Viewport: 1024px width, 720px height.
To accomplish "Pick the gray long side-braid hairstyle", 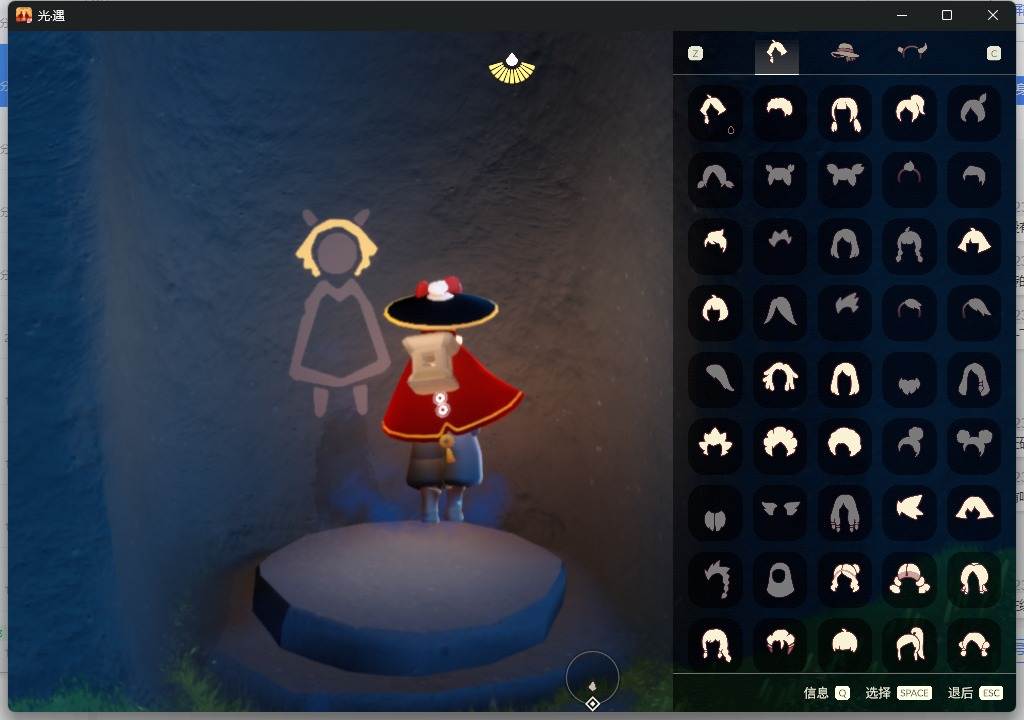I will [715, 579].
